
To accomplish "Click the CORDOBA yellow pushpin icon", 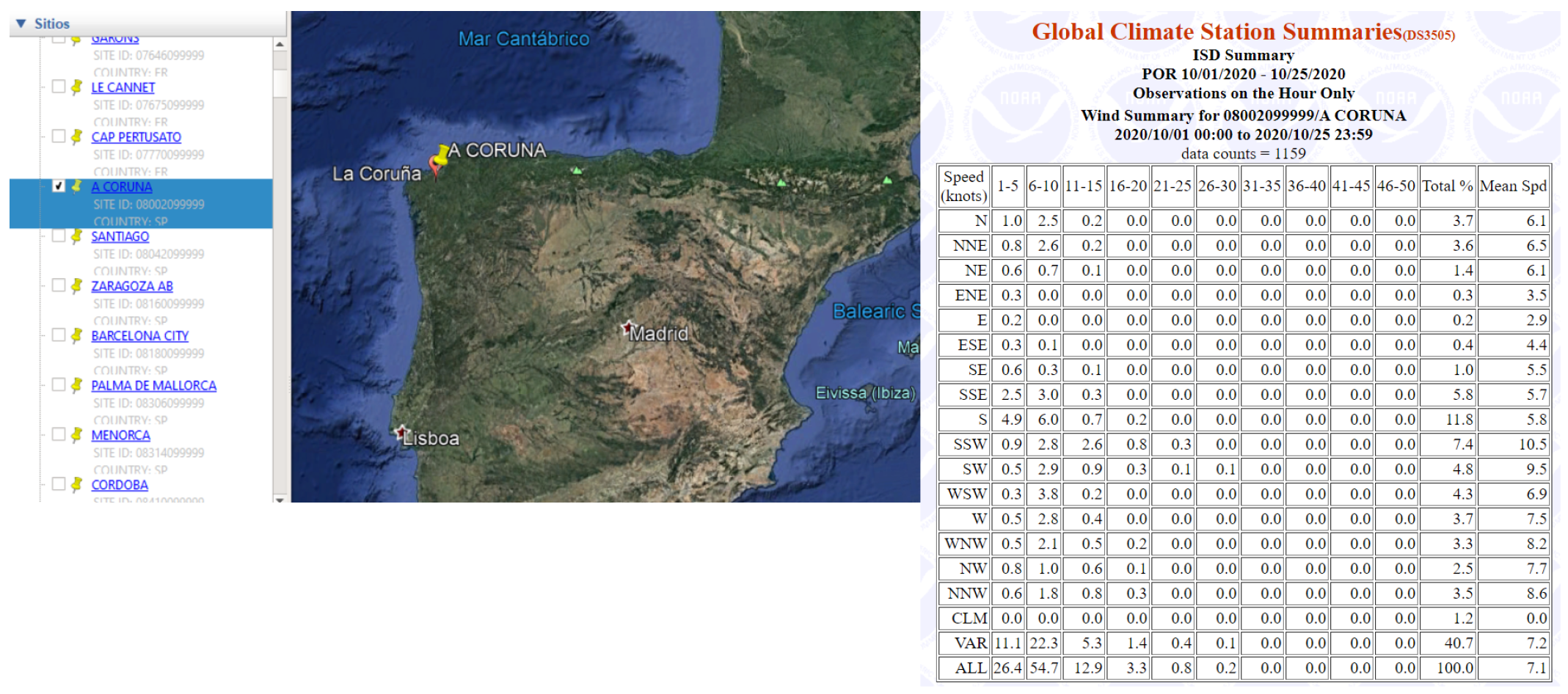I will coord(76,485).
